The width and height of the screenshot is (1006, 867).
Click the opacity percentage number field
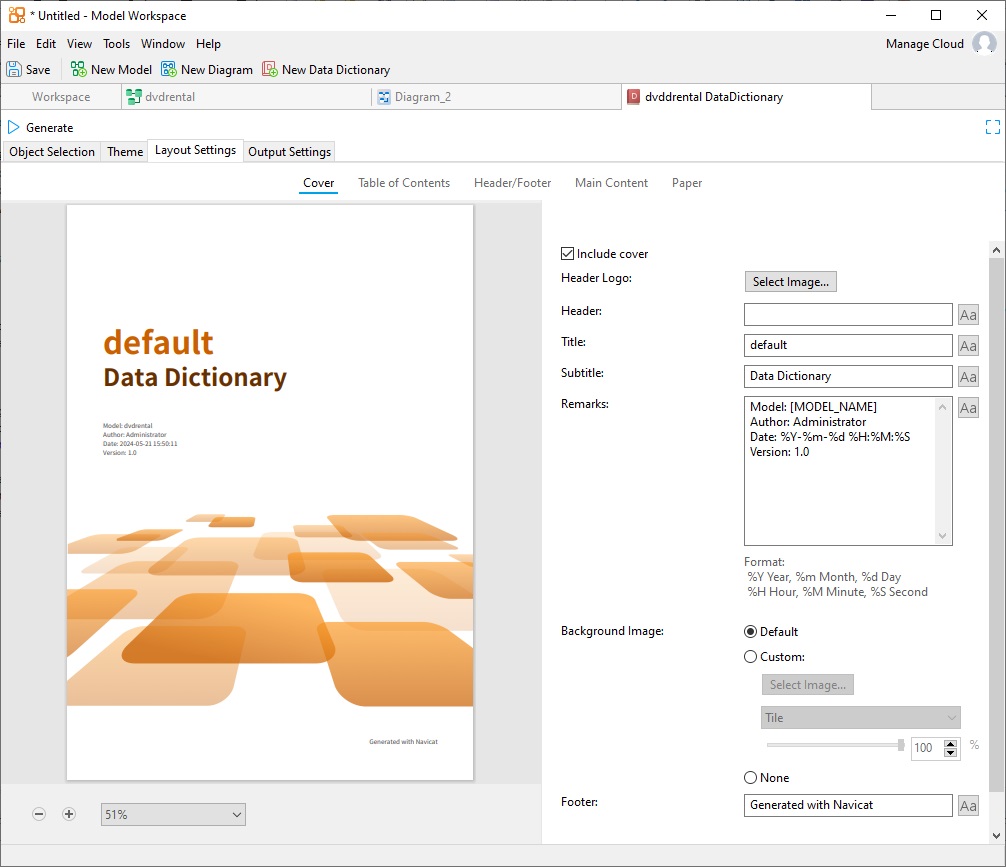point(926,748)
